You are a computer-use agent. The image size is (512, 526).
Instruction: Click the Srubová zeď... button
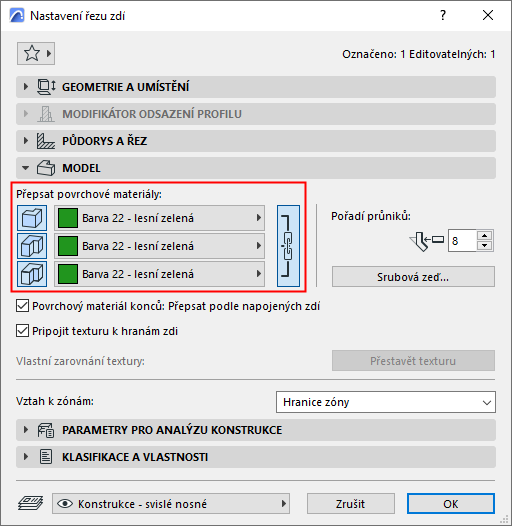point(413,277)
